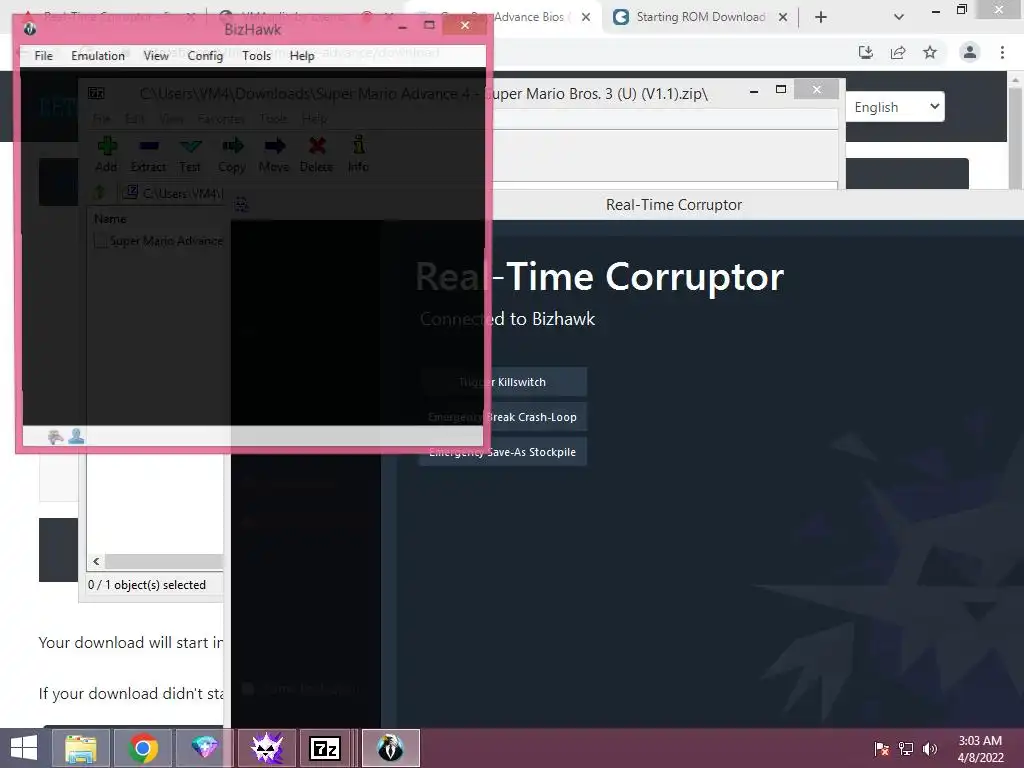Image resolution: width=1024 pixels, height=768 pixels.
Task: Open the diamond app in the taskbar
Action: point(204,748)
